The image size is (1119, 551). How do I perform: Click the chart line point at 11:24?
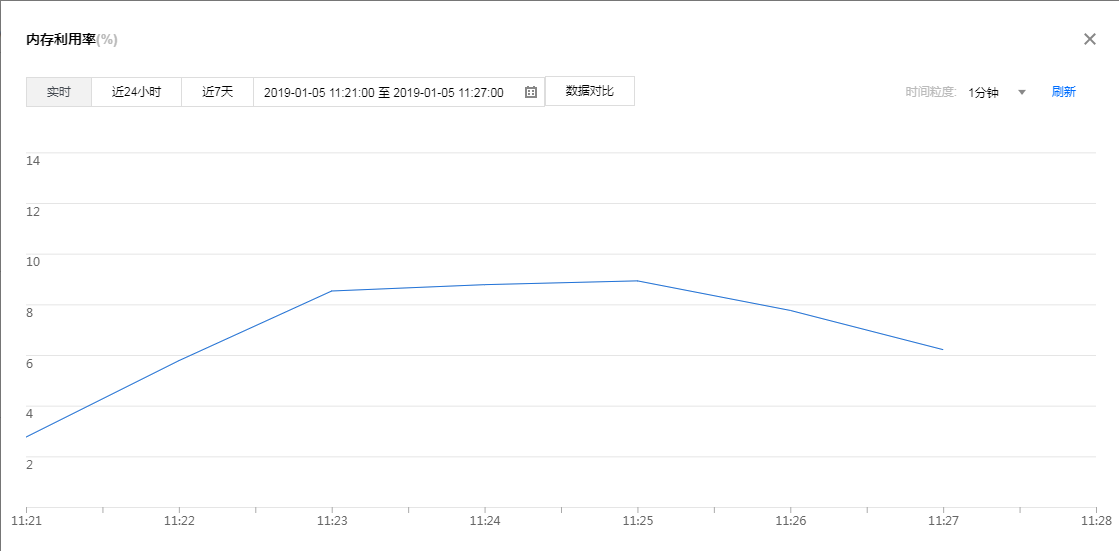pos(485,285)
